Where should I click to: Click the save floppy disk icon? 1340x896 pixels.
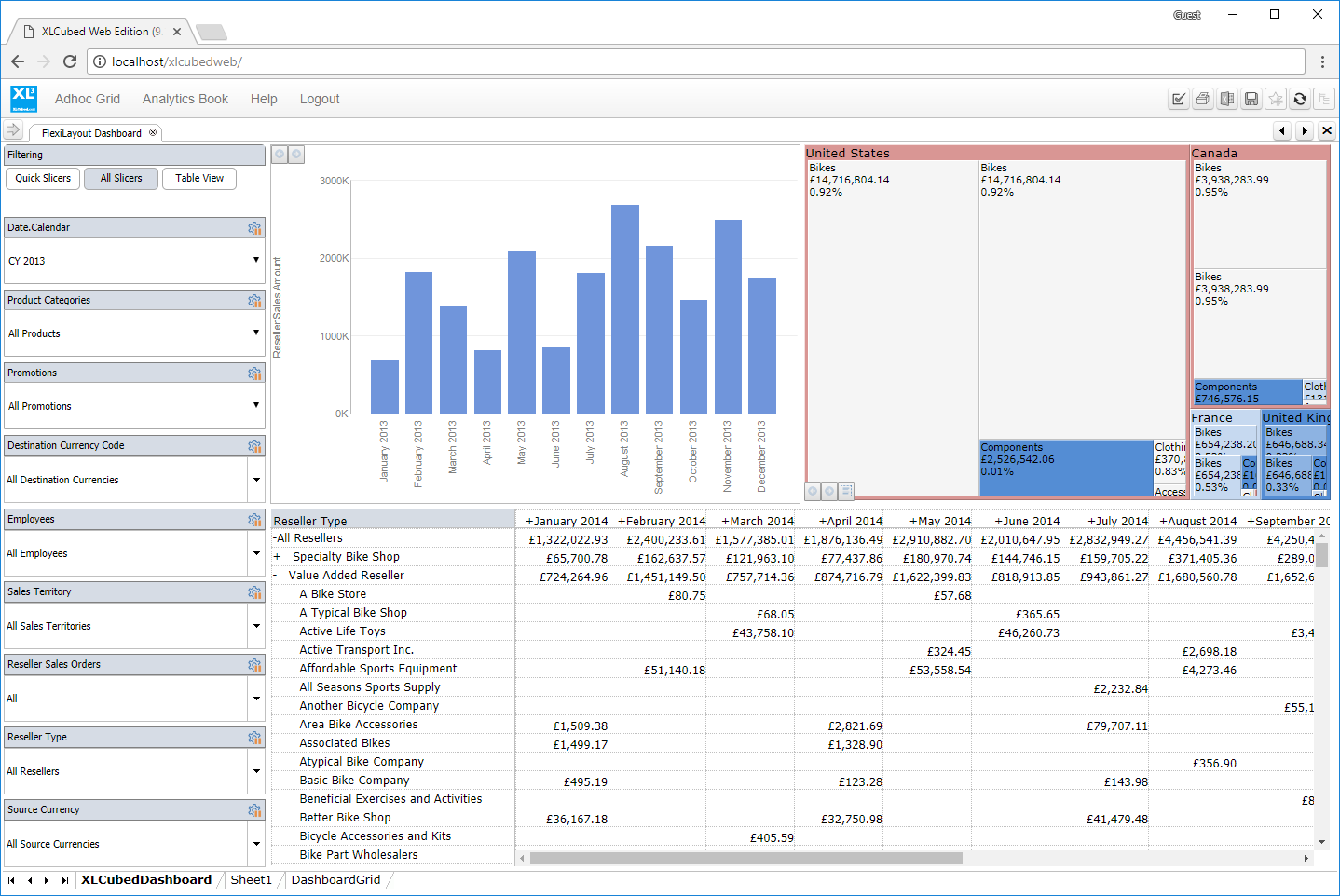(1251, 99)
